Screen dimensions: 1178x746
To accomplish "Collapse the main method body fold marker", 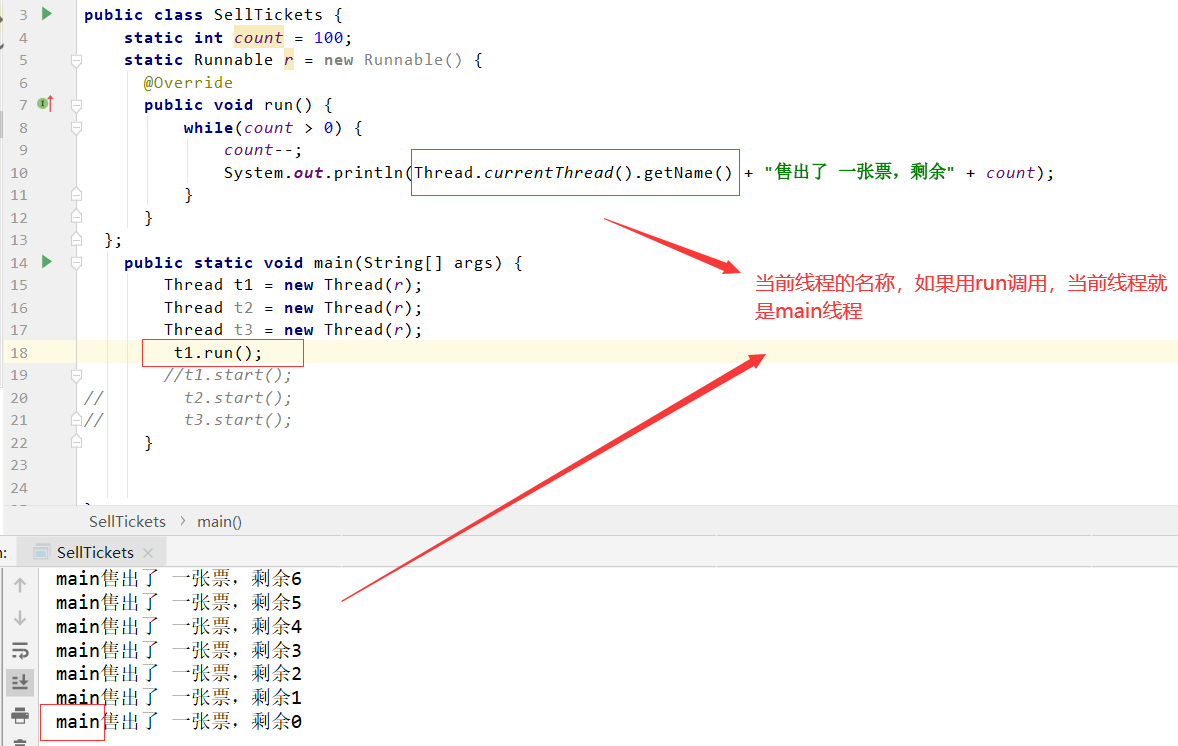I will tap(75, 263).
